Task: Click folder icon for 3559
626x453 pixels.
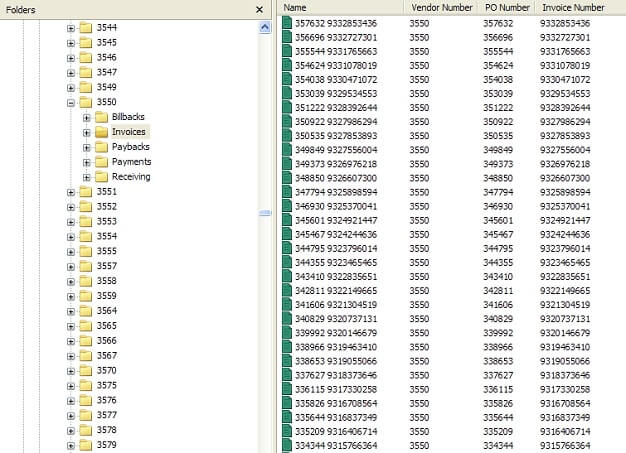Action: [x=86, y=296]
